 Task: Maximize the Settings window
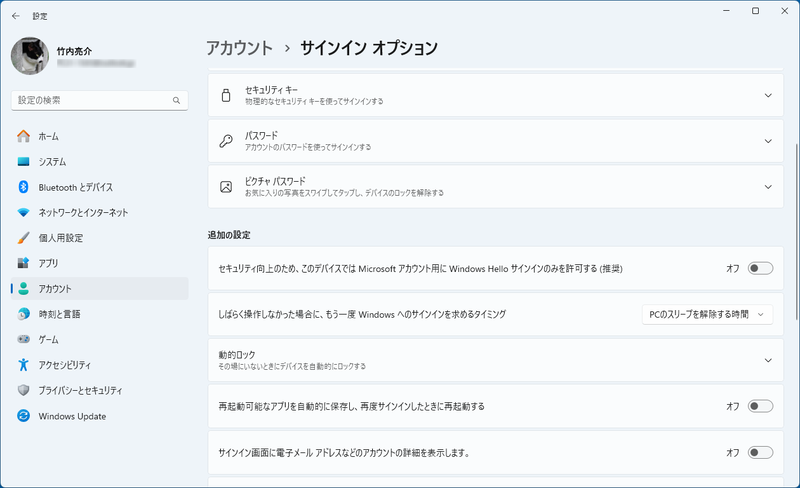[756, 11]
